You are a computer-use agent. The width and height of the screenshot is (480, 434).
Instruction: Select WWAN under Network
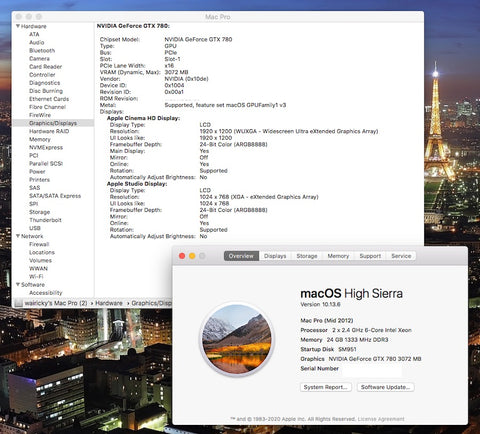(38, 268)
